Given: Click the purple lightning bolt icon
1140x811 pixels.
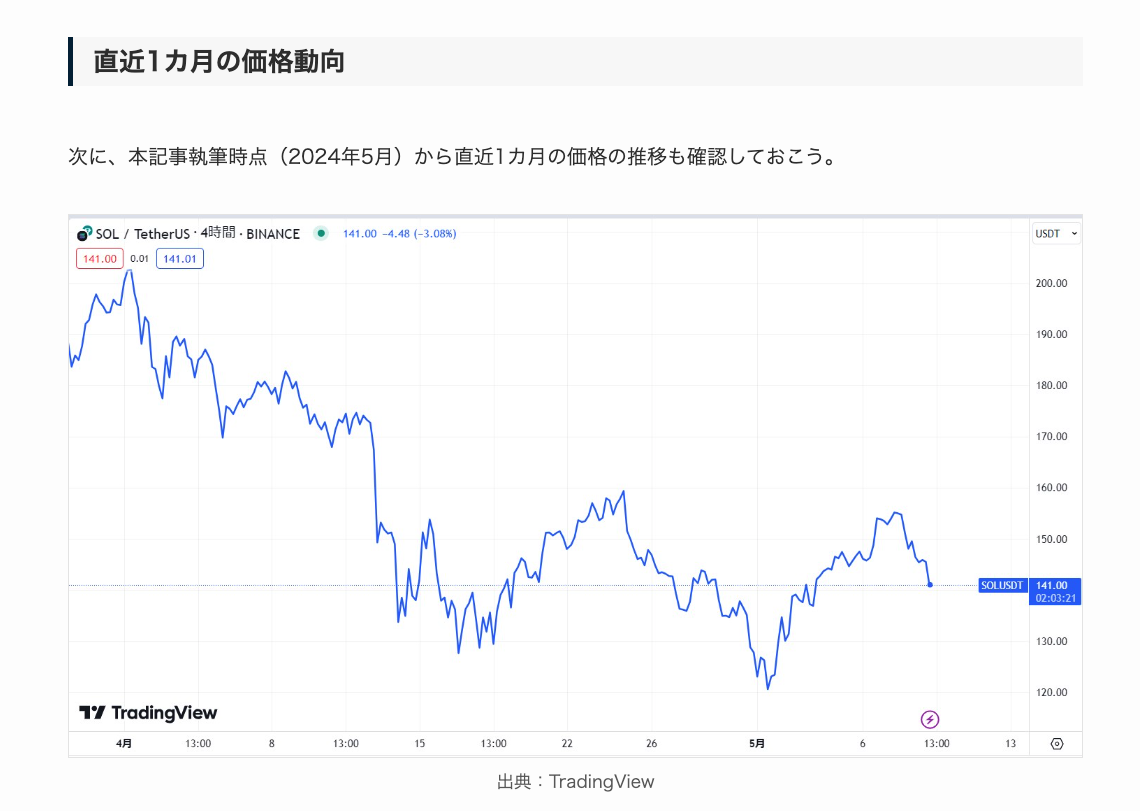Looking at the screenshot, I should tap(930, 719).
